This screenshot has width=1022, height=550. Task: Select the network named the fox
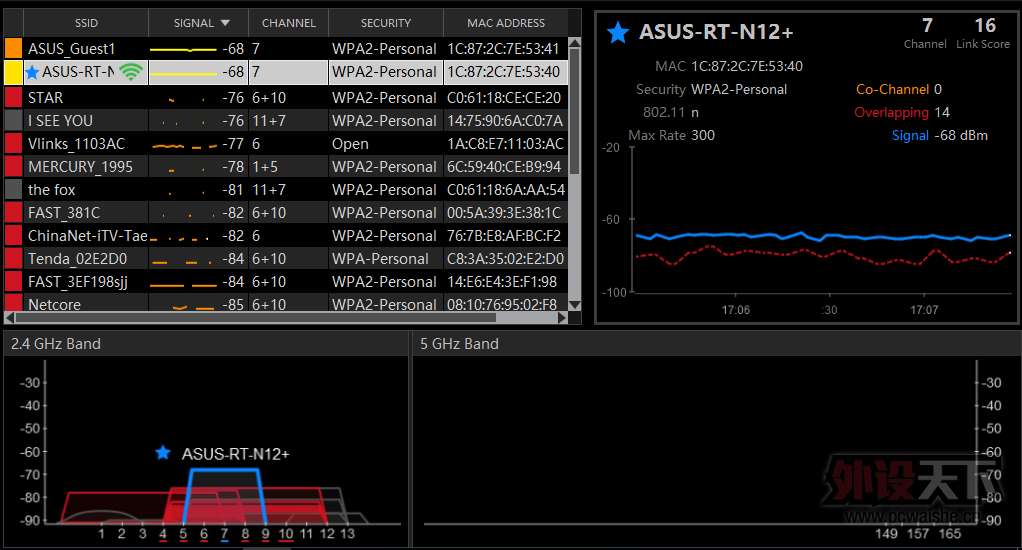286,190
